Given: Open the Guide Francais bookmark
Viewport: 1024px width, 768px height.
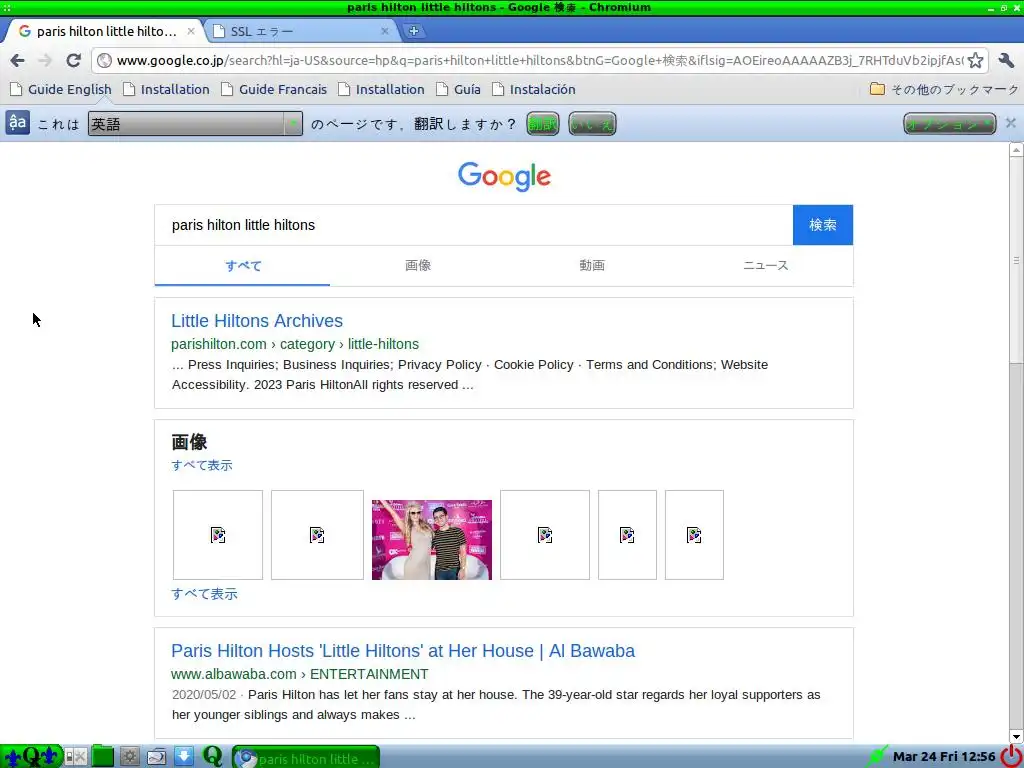Looking at the screenshot, I should 274,89.
